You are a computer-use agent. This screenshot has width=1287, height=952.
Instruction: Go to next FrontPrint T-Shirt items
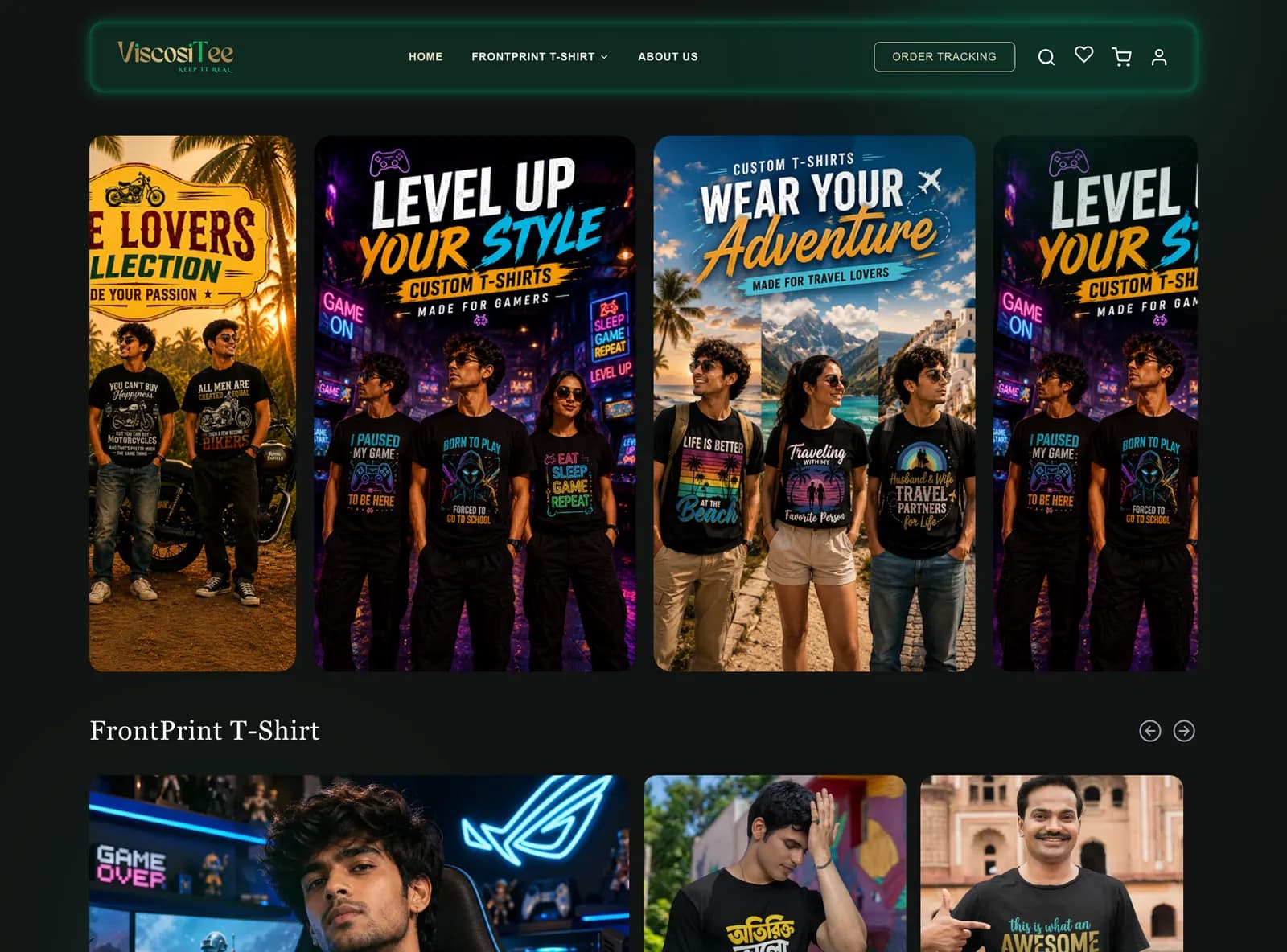(x=1184, y=731)
